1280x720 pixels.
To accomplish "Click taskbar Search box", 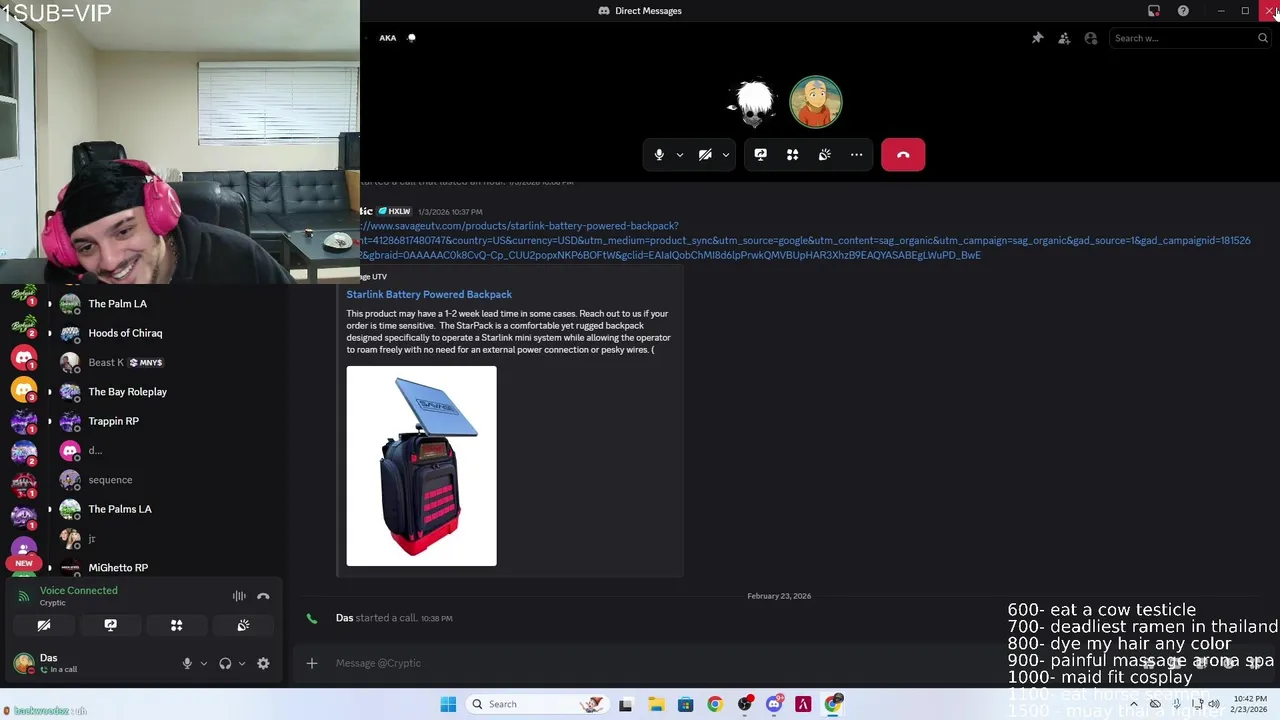I will [x=538, y=704].
